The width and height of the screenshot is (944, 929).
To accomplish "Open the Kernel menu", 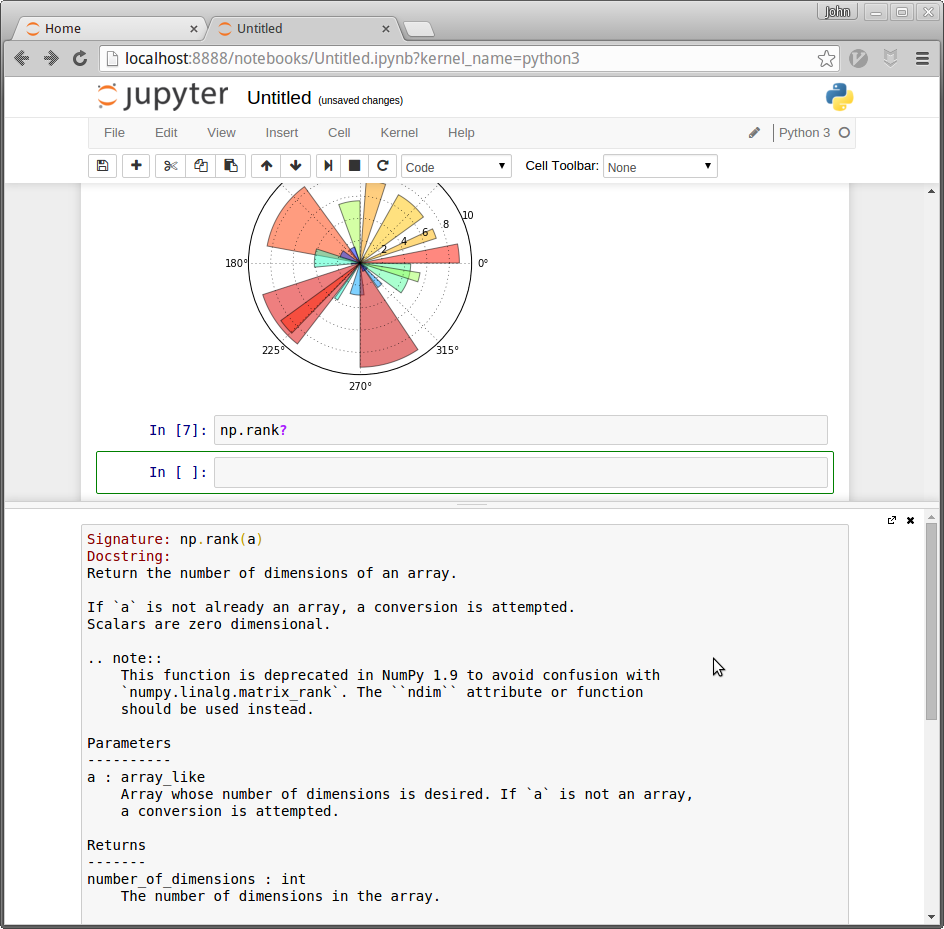I will coord(399,133).
